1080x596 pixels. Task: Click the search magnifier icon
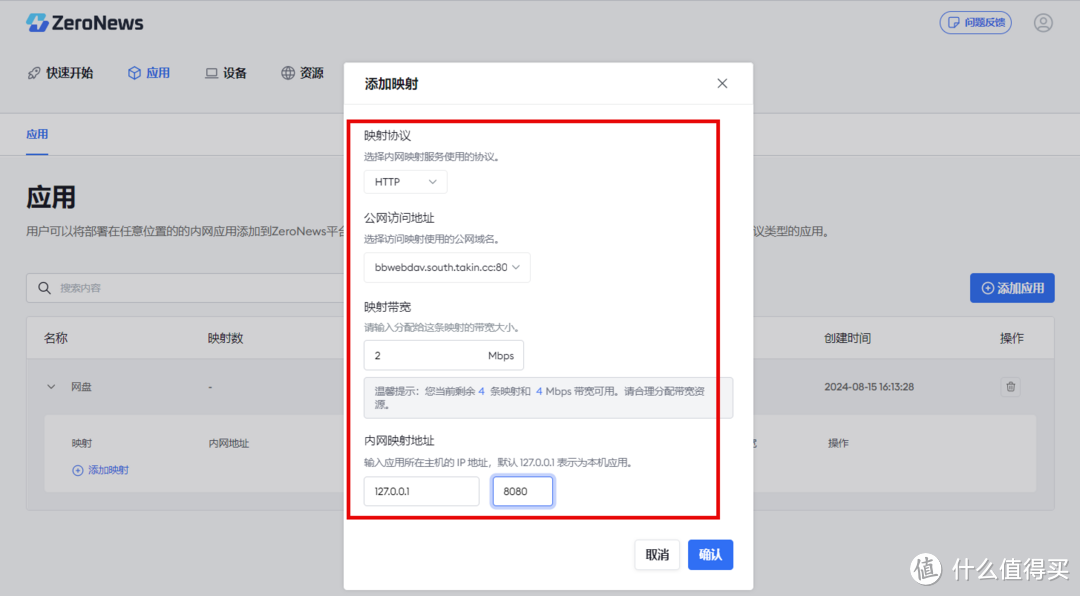tap(44, 288)
